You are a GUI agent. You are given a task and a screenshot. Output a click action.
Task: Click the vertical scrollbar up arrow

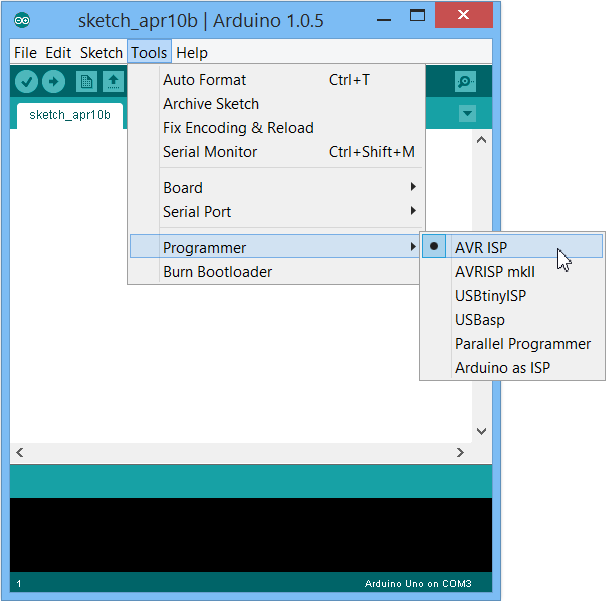(x=482, y=140)
